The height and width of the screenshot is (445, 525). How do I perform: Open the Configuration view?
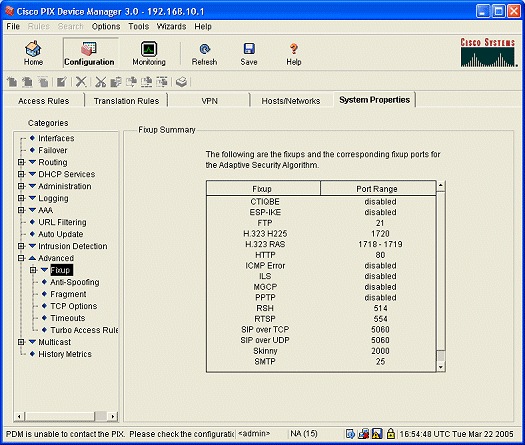[x=89, y=53]
